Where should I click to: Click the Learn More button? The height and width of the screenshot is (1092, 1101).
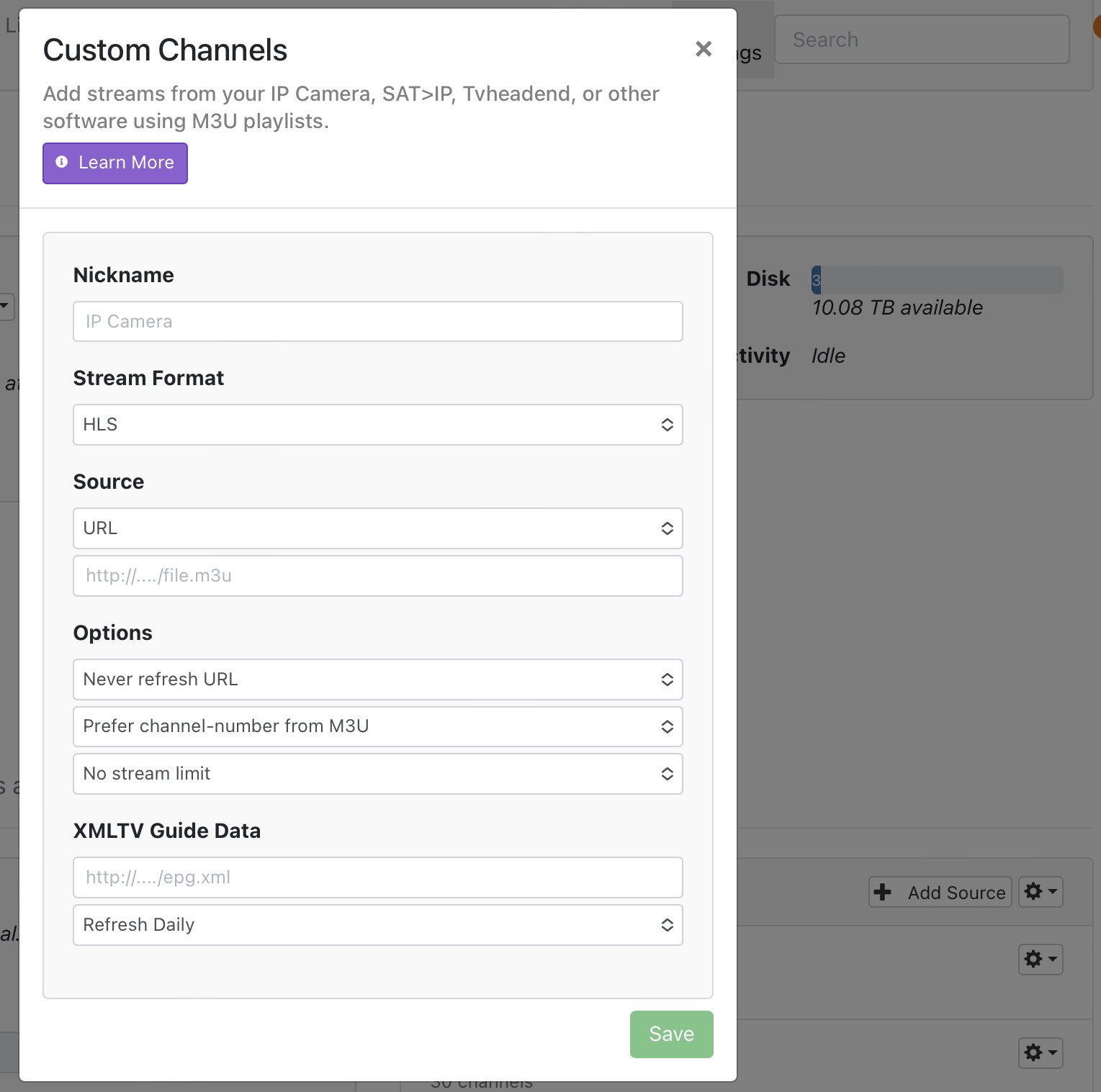coord(115,163)
